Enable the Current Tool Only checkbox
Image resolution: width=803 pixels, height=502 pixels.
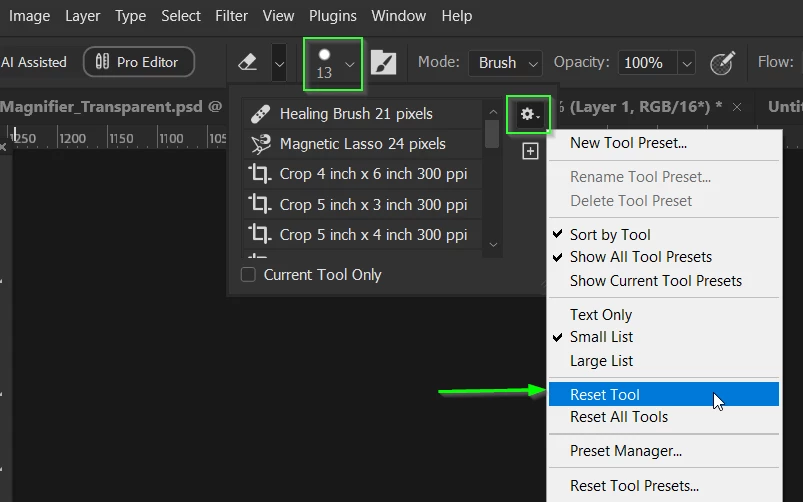pyautogui.click(x=248, y=275)
